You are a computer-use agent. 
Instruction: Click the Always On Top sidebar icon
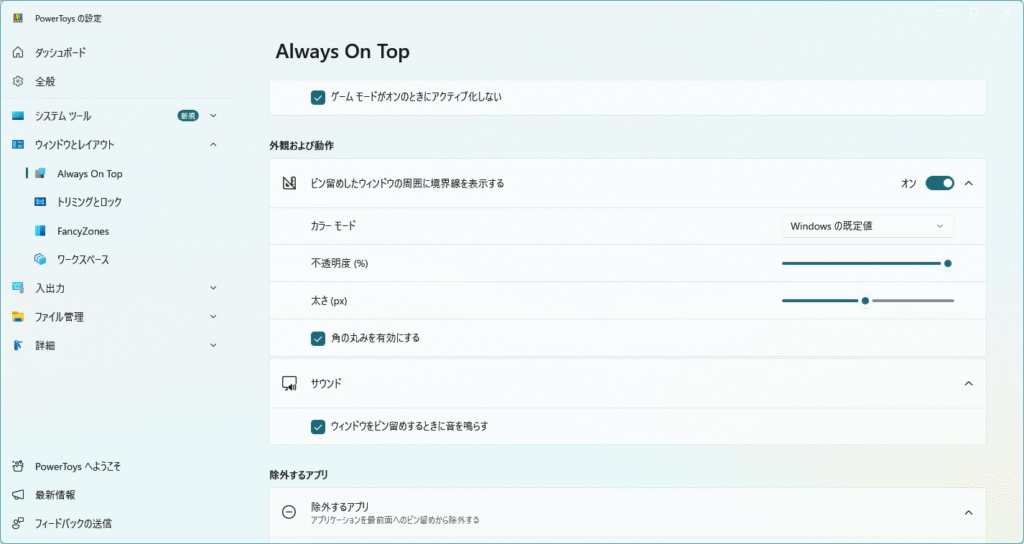(x=40, y=174)
